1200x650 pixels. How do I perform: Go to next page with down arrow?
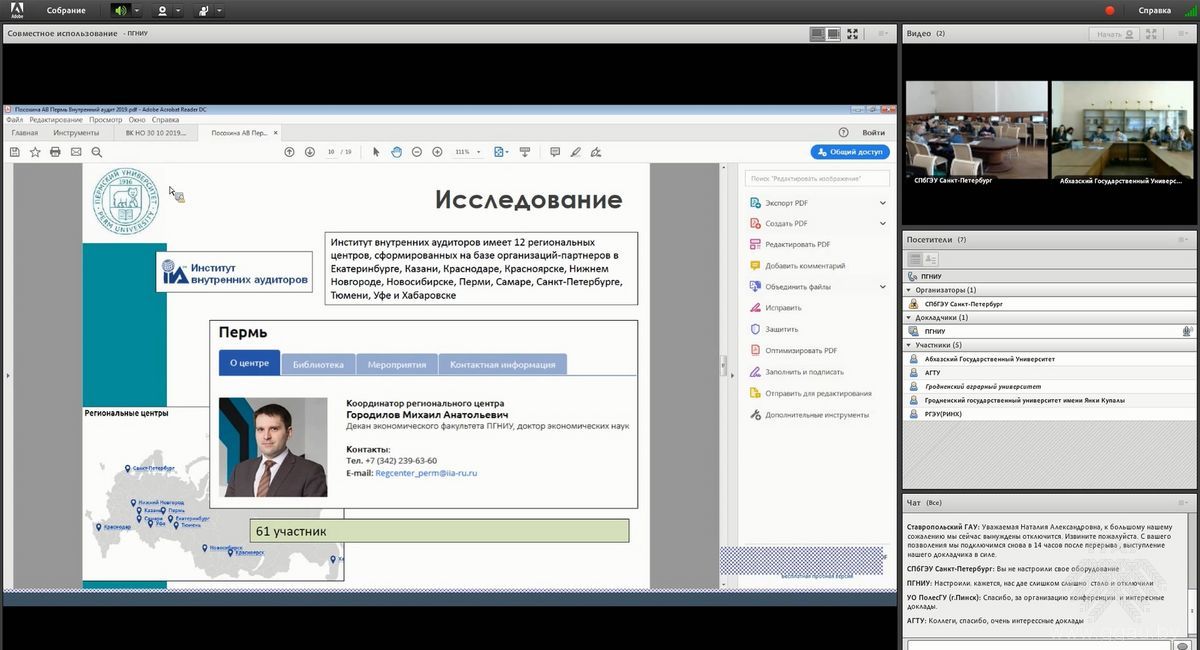tap(310, 152)
